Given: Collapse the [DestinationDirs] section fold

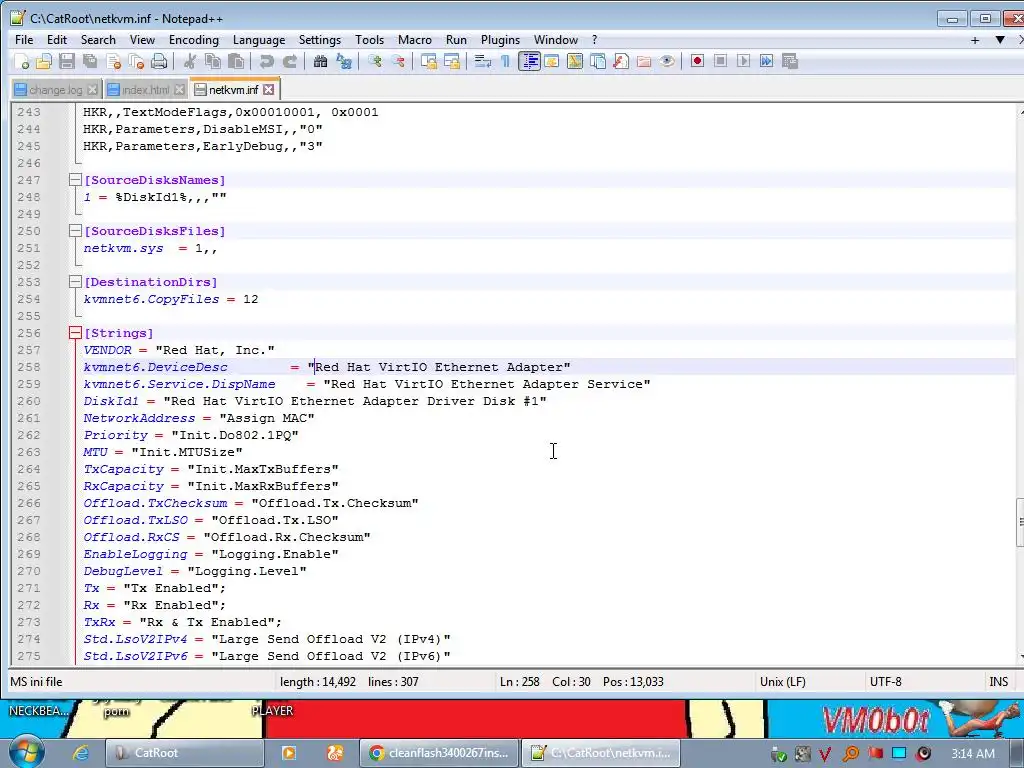Looking at the screenshot, I should [75, 281].
